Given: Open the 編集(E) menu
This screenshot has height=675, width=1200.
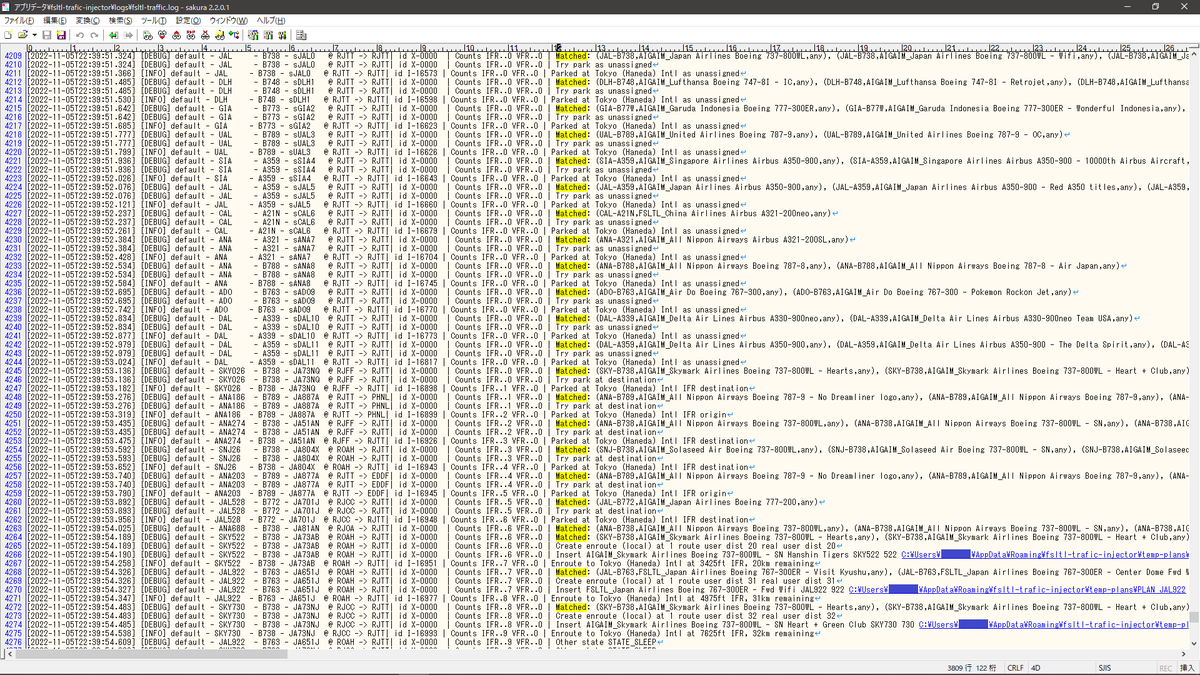Looking at the screenshot, I should point(54,20).
